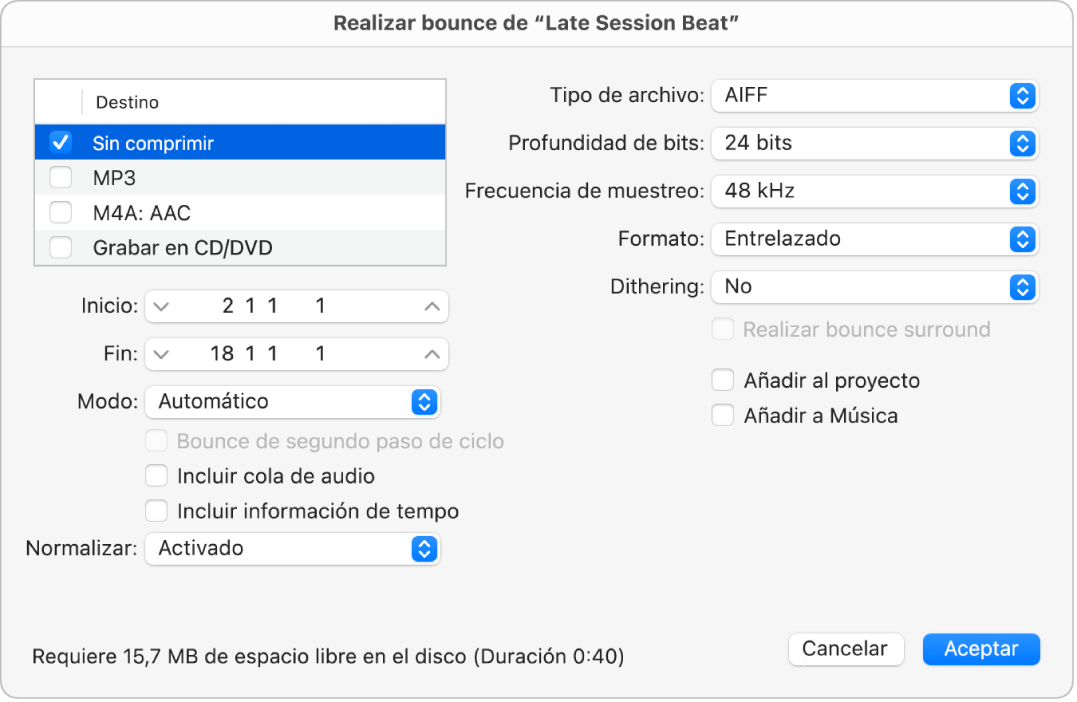Enable Añadir a Música checkbox
1077x702 pixels.
(723, 416)
